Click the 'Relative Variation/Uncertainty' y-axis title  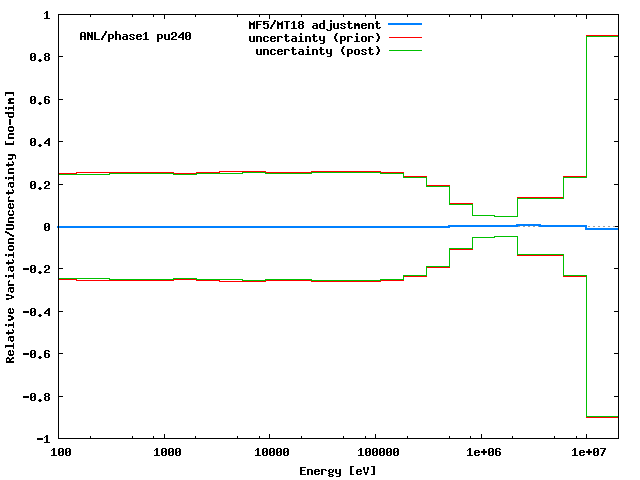tap(11, 227)
